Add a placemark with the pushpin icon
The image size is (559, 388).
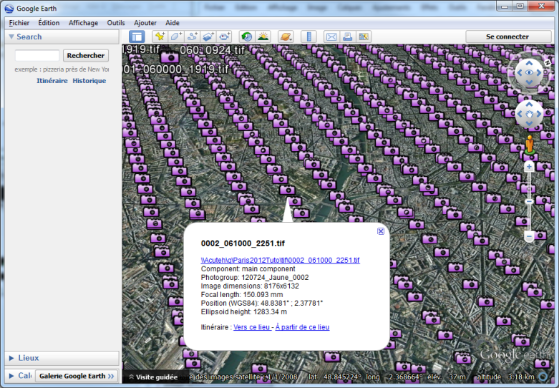pos(160,37)
